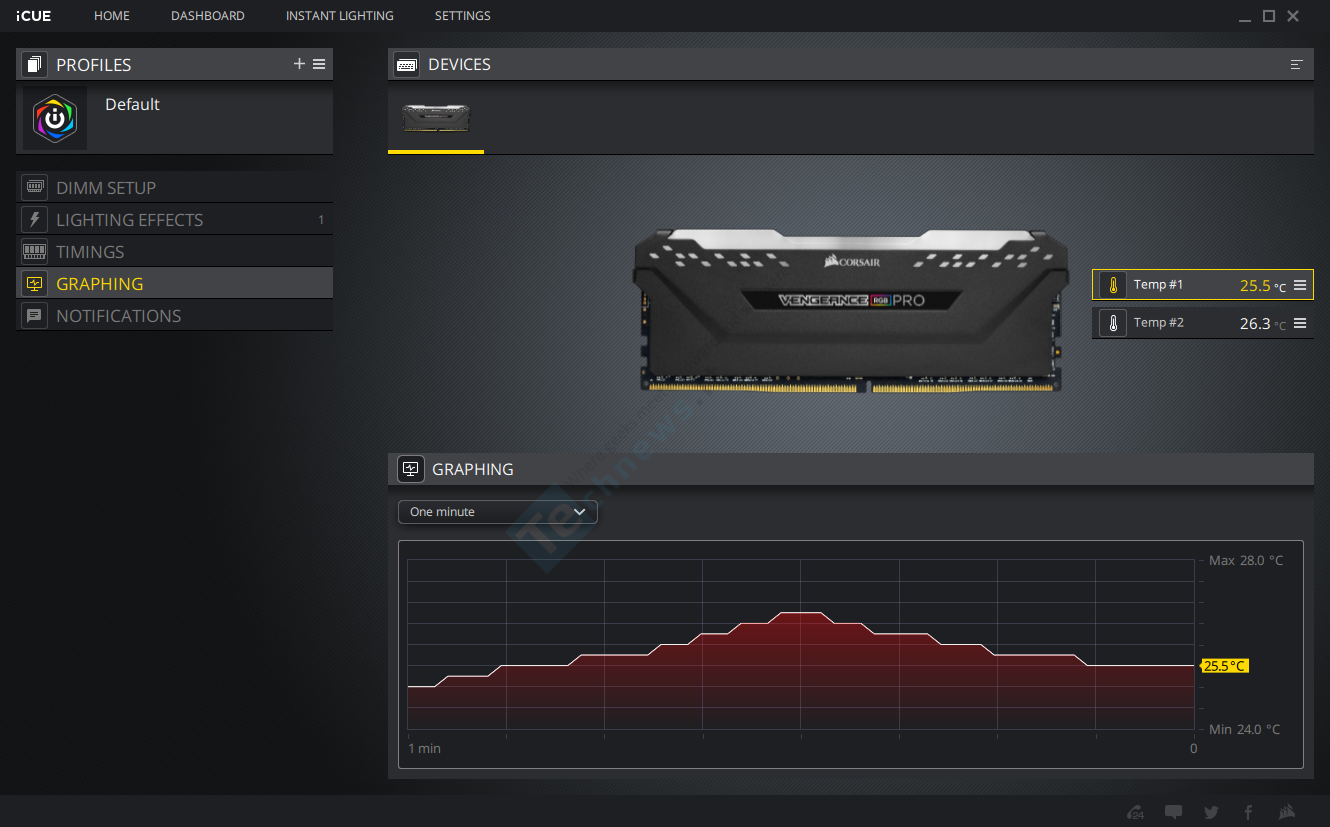This screenshot has width=1330, height=827.
Task: Click the Lighting Effects lightning bolt icon
Action: click(x=35, y=219)
